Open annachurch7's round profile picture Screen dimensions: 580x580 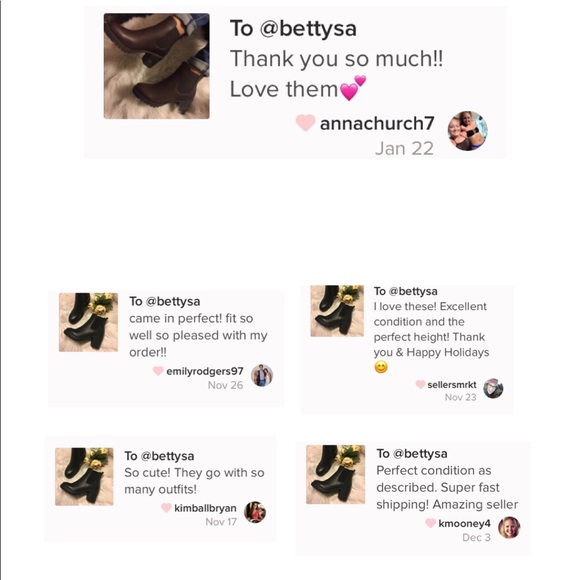point(468,131)
